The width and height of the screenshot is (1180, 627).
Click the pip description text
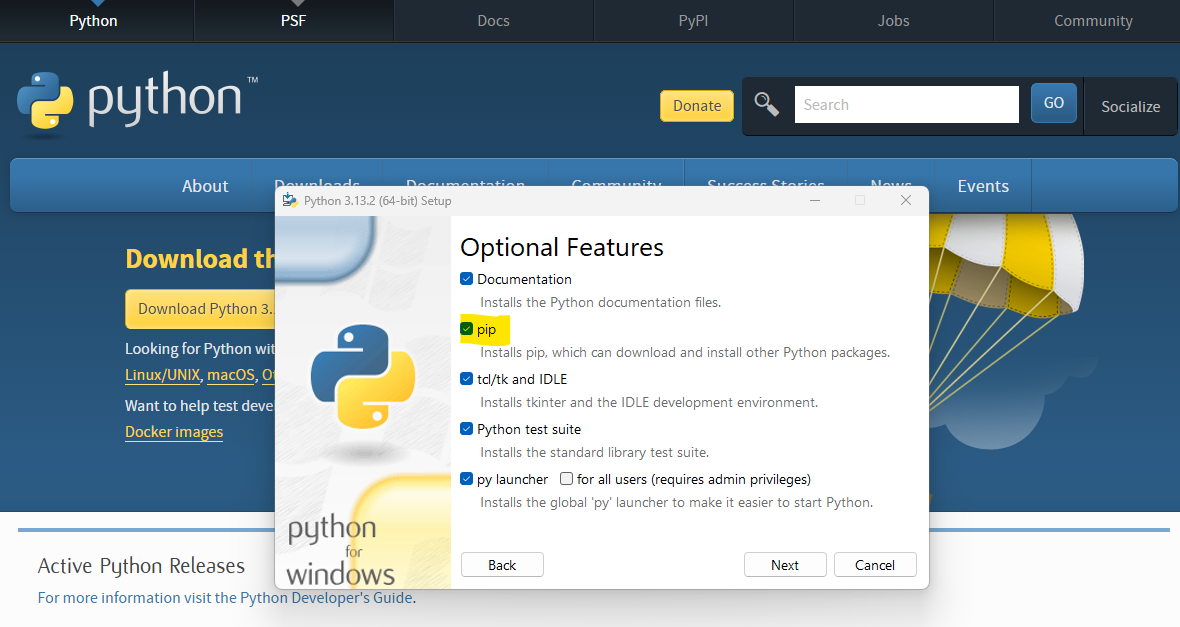coord(685,352)
